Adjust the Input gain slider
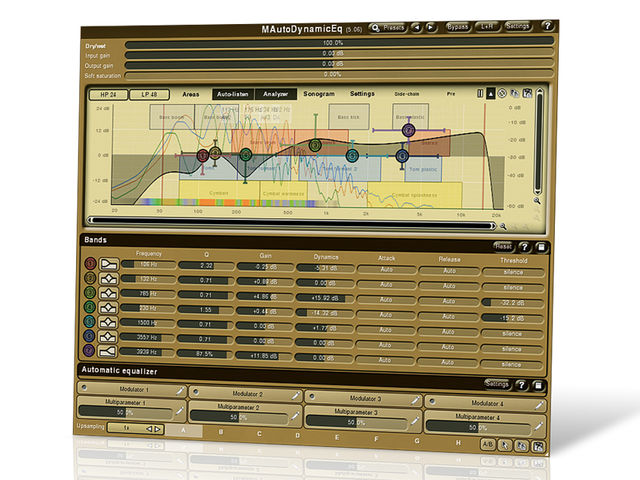Screen dimensions: 640x480 (339, 53)
